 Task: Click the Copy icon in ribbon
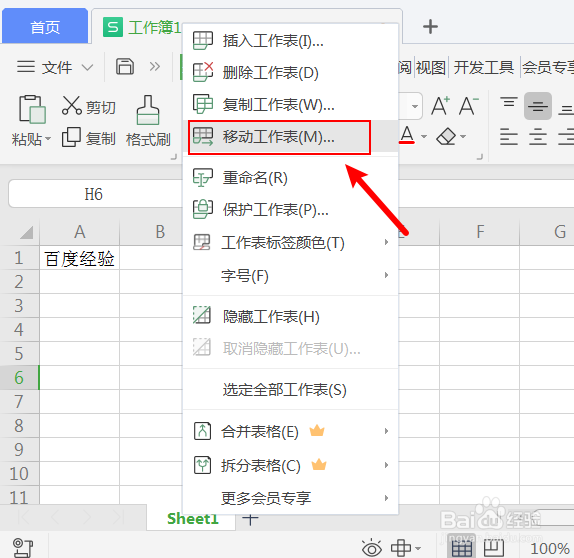tap(71, 137)
